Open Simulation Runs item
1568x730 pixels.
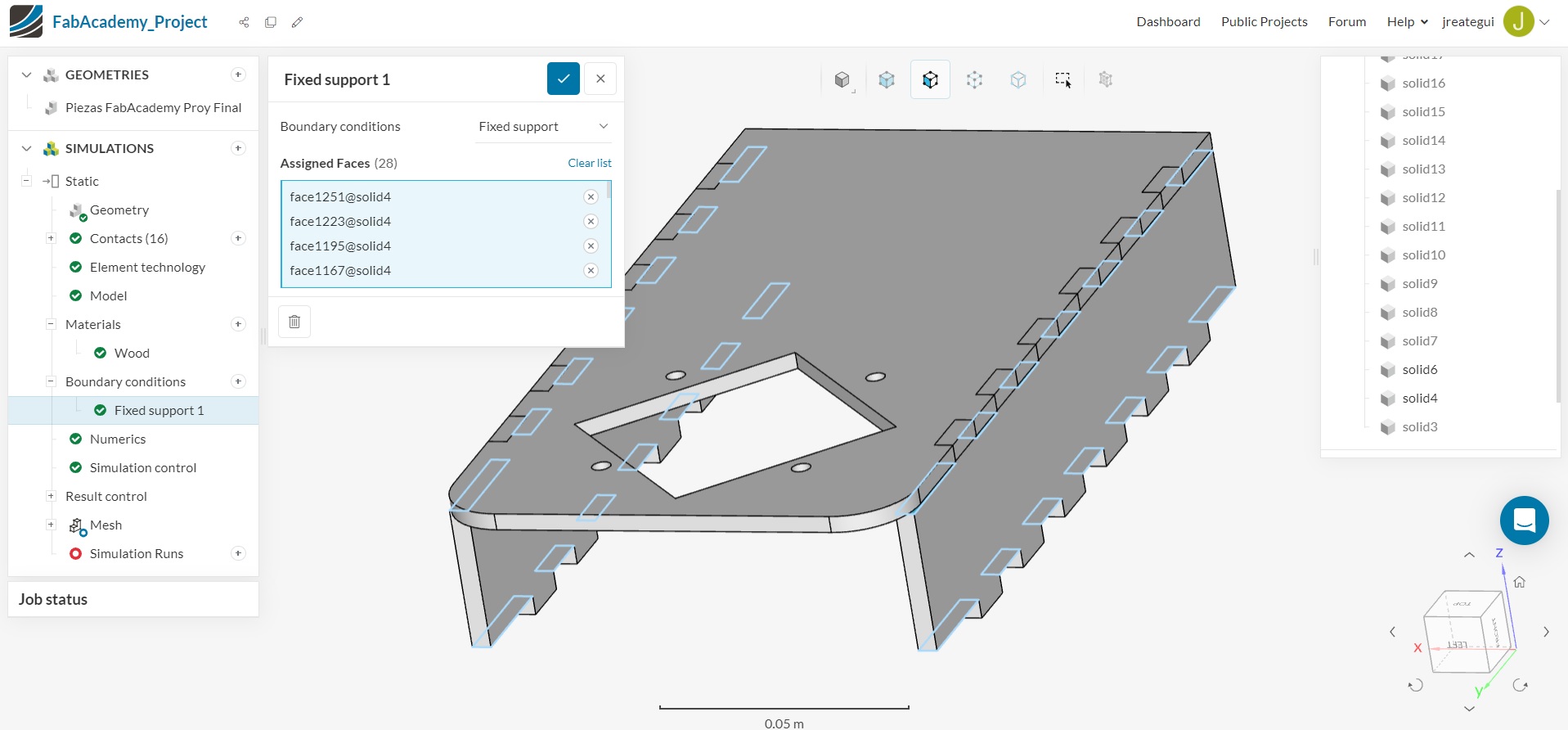coord(136,553)
